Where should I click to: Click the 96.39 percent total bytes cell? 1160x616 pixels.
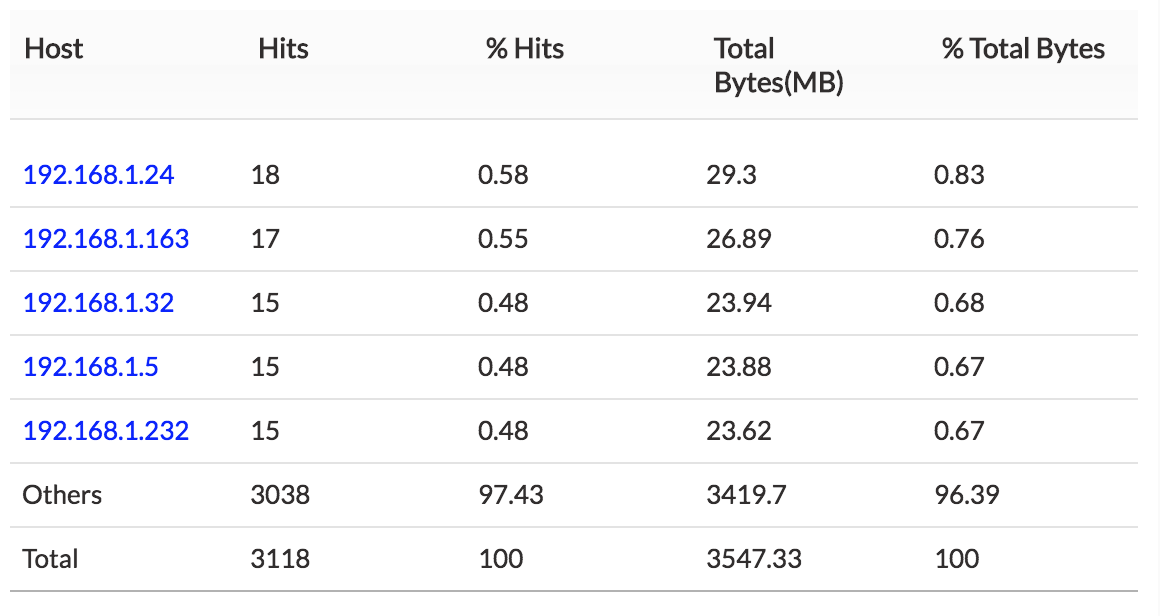(966, 495)
